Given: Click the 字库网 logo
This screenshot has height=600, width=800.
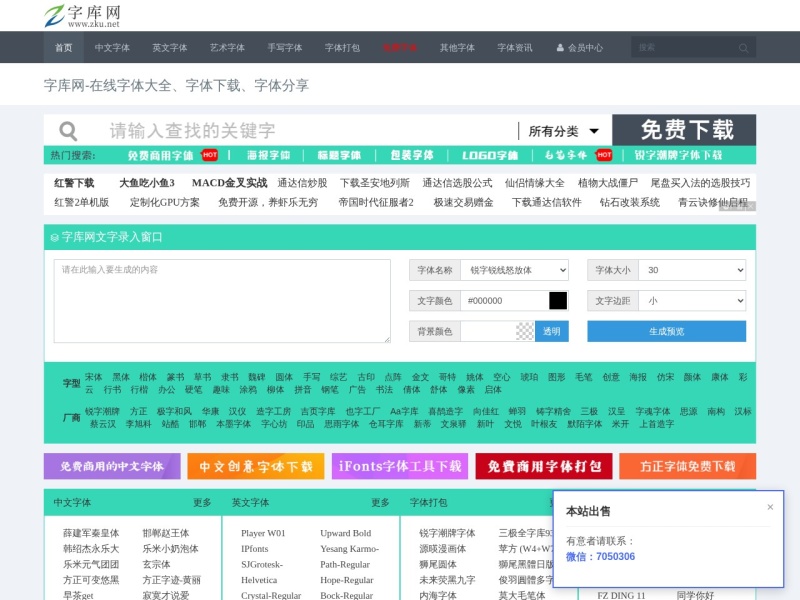Looking at the screenshot, I should pyautogui.click(x=82, y=15).
